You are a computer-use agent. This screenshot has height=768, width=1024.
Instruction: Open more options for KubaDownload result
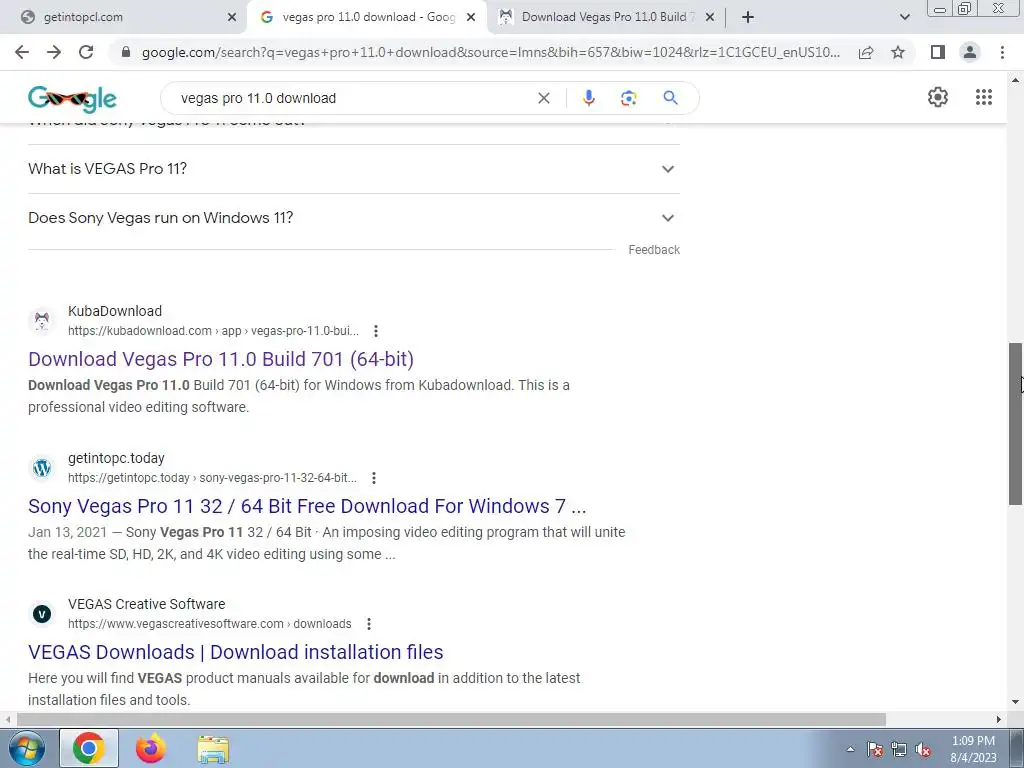pos(376,331)
